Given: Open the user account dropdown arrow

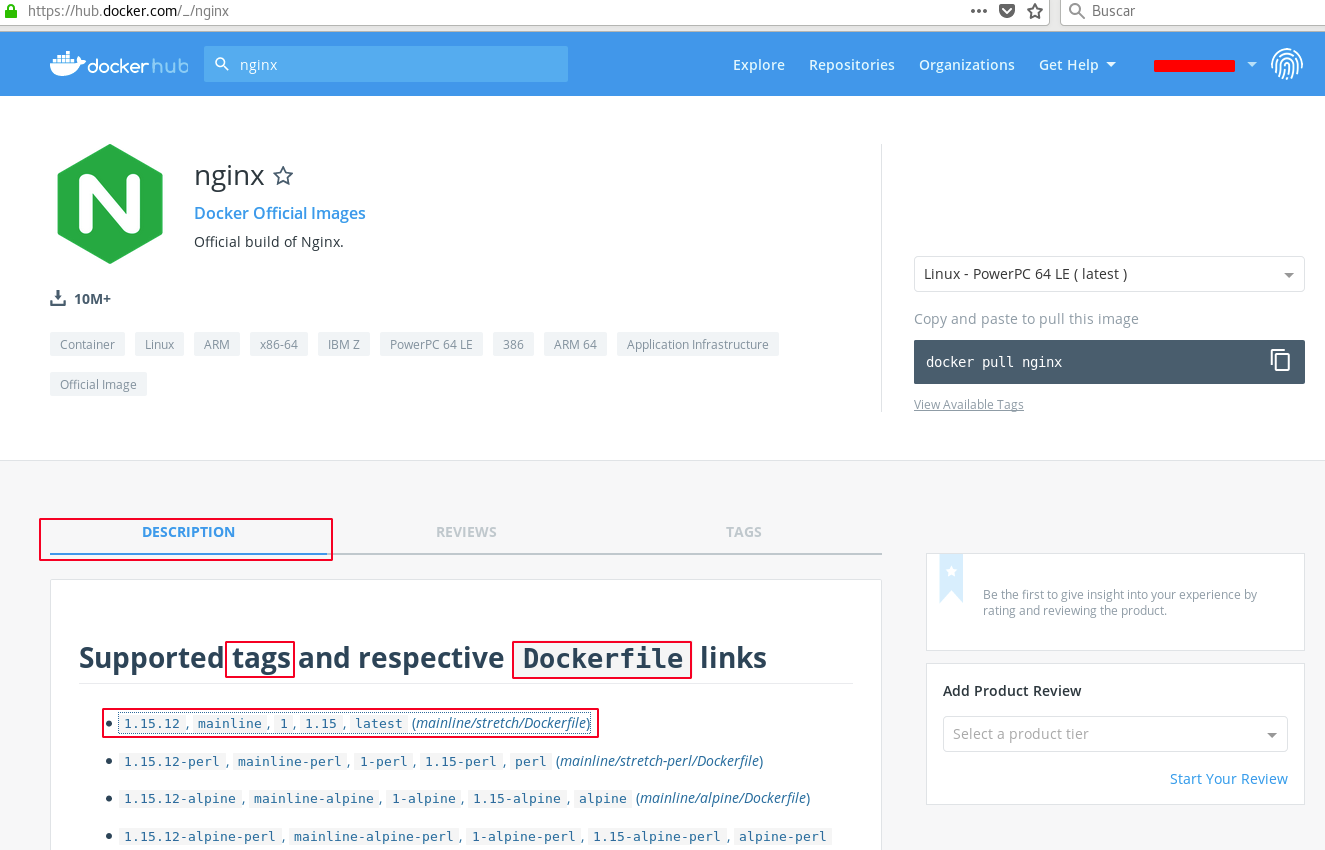Looking at the screenshot, I should click(x=1251, y=65).
